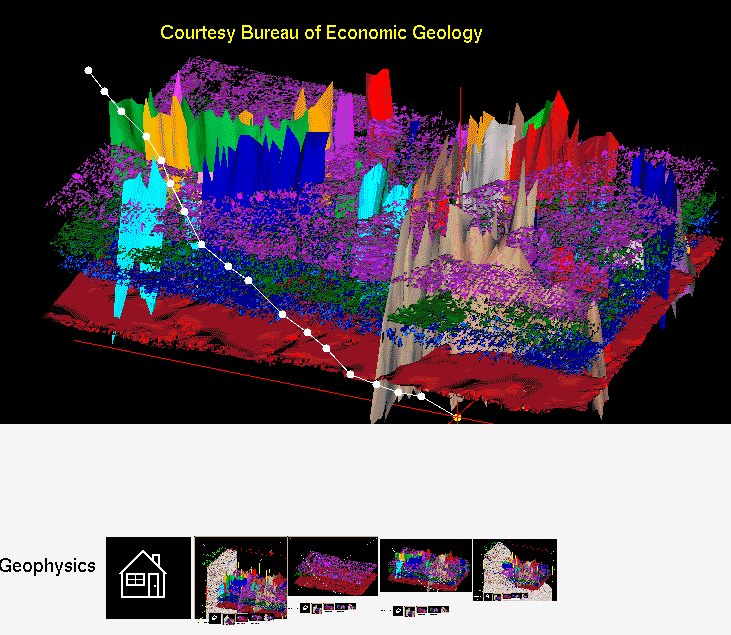This screenshot has width=731, height=635.
Task: Open third thumbnail with colored fence walls and white path
Action: pos(426,566)
